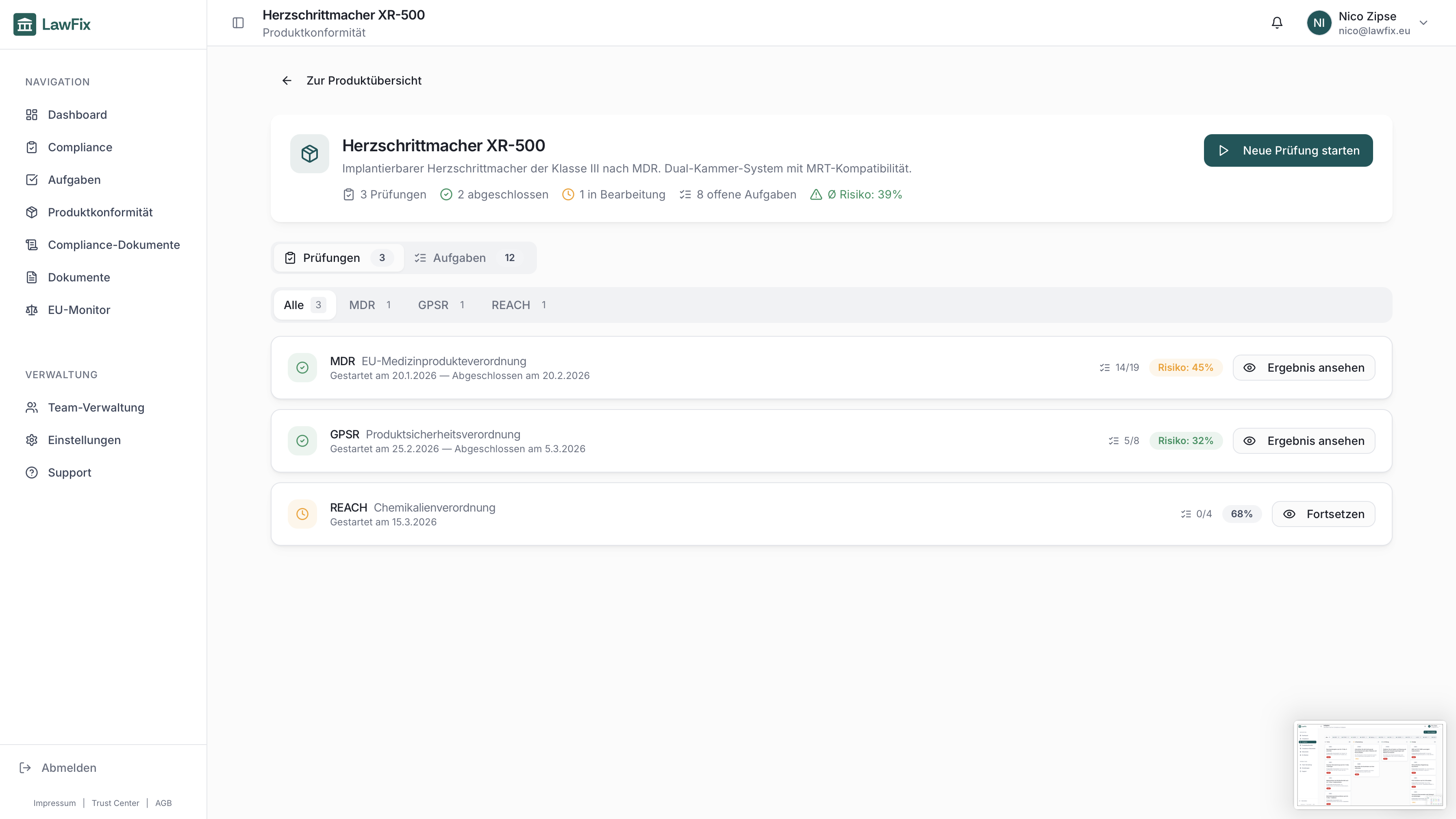Click the Einstellungen gear icon
The width and height of the screenshot is (1456, 819).
click(x=32, y=440)
